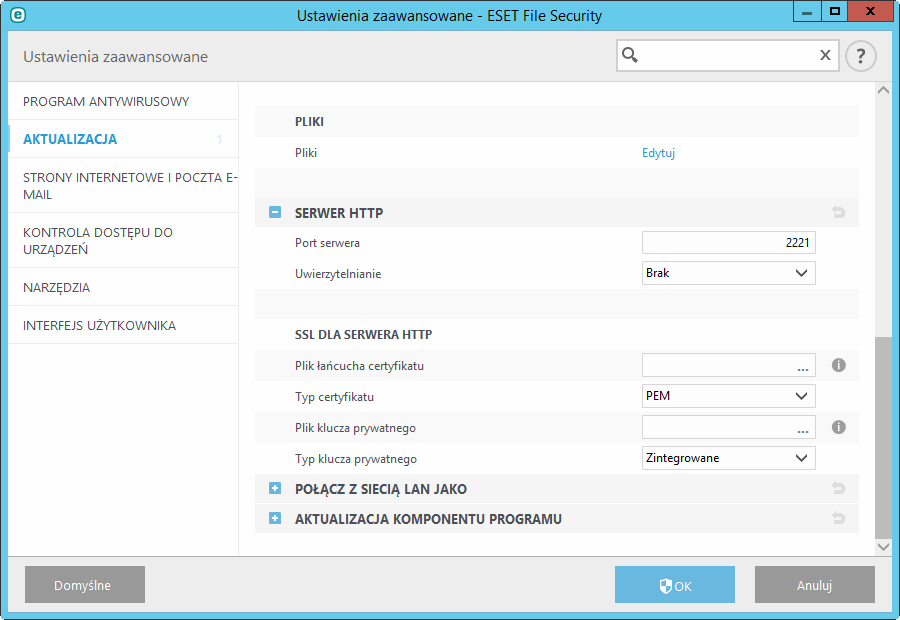The image size is (900, 620).
Task: Select NARZĘDZIA in sidebar
Action: click(x=123, y=287)
